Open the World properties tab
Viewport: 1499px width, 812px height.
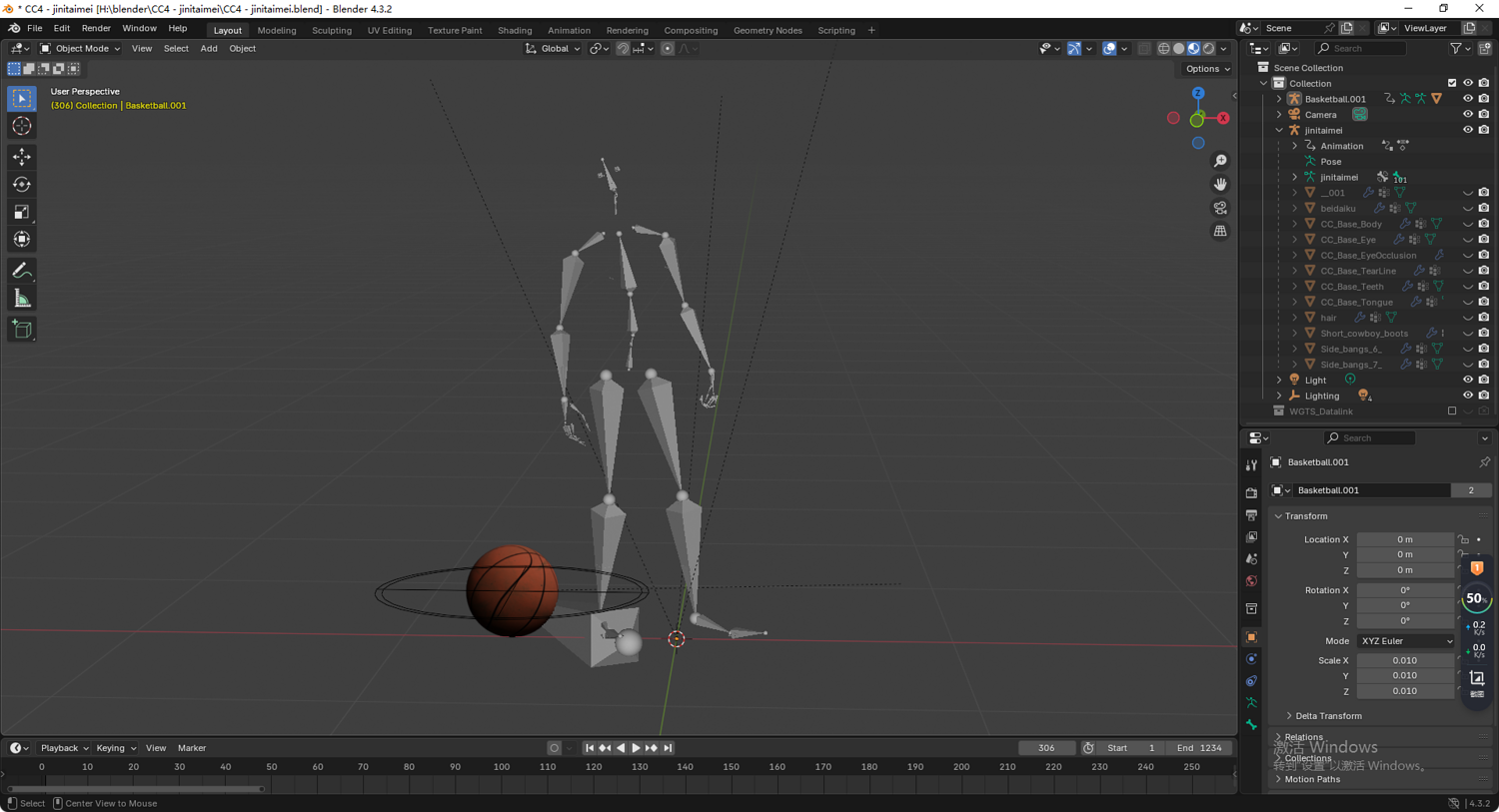(x=1251, y=581)
